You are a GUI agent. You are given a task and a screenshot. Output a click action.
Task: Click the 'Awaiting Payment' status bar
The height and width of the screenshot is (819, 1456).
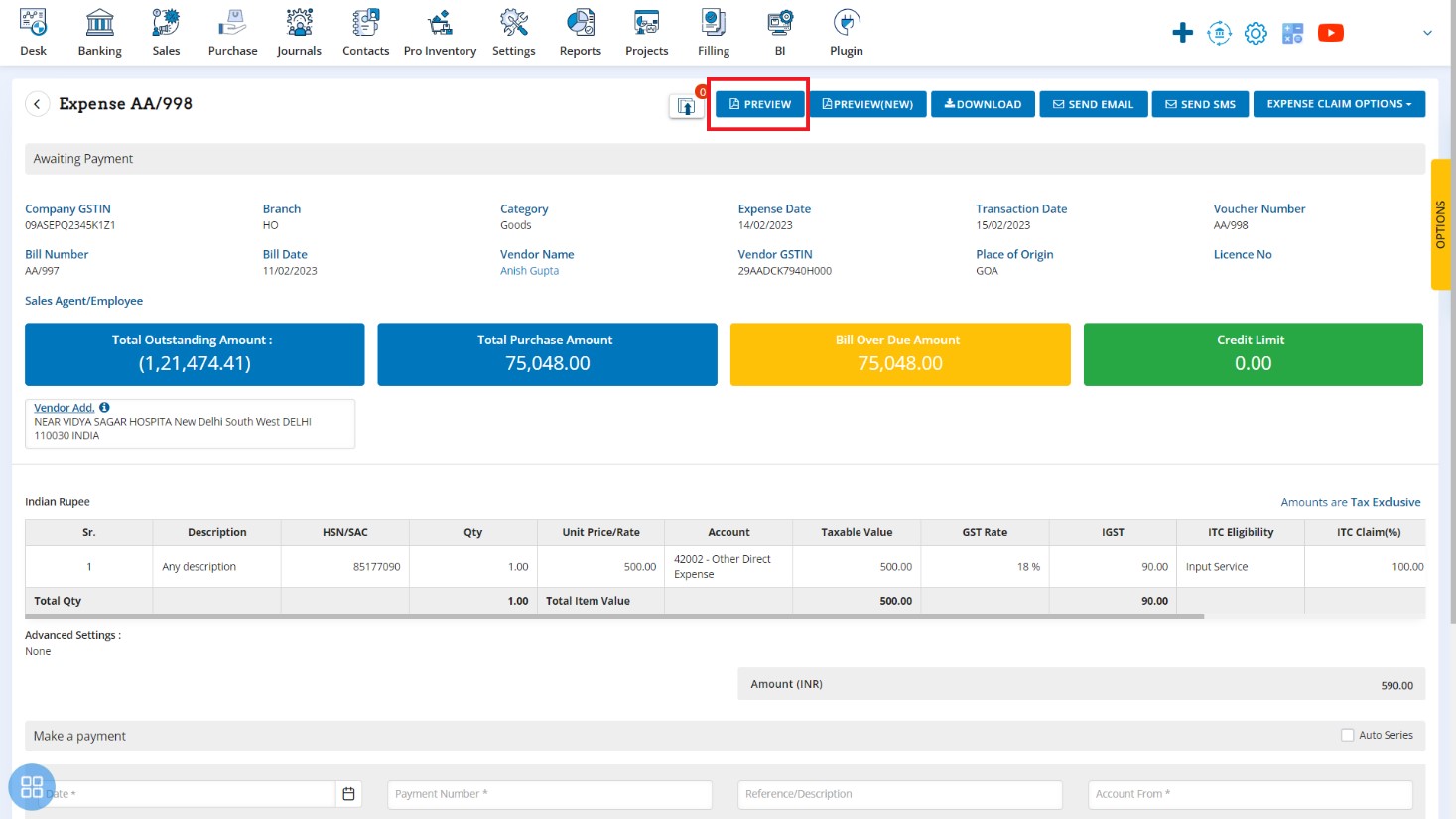pos(725,159)
